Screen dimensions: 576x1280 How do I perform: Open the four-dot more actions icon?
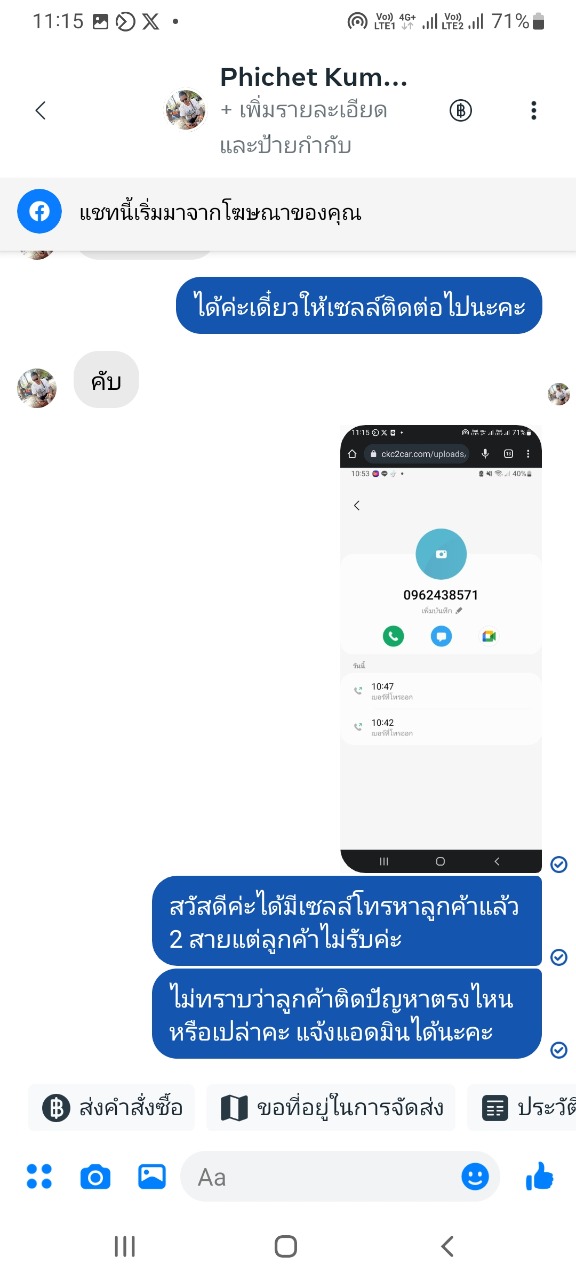[x=39, y=1177]
